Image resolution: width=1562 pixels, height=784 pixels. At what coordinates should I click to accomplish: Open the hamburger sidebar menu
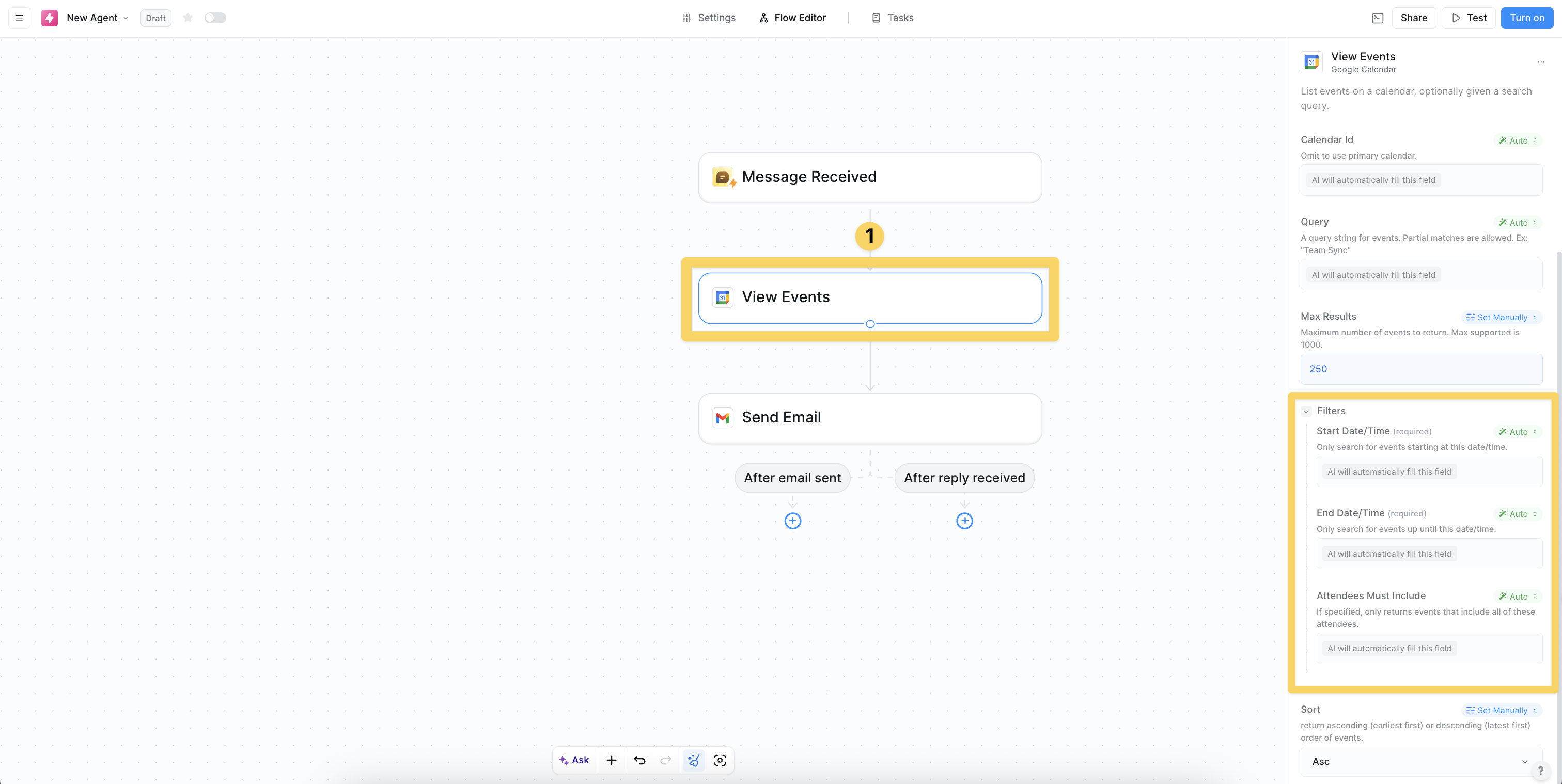(x=20, y=18)
